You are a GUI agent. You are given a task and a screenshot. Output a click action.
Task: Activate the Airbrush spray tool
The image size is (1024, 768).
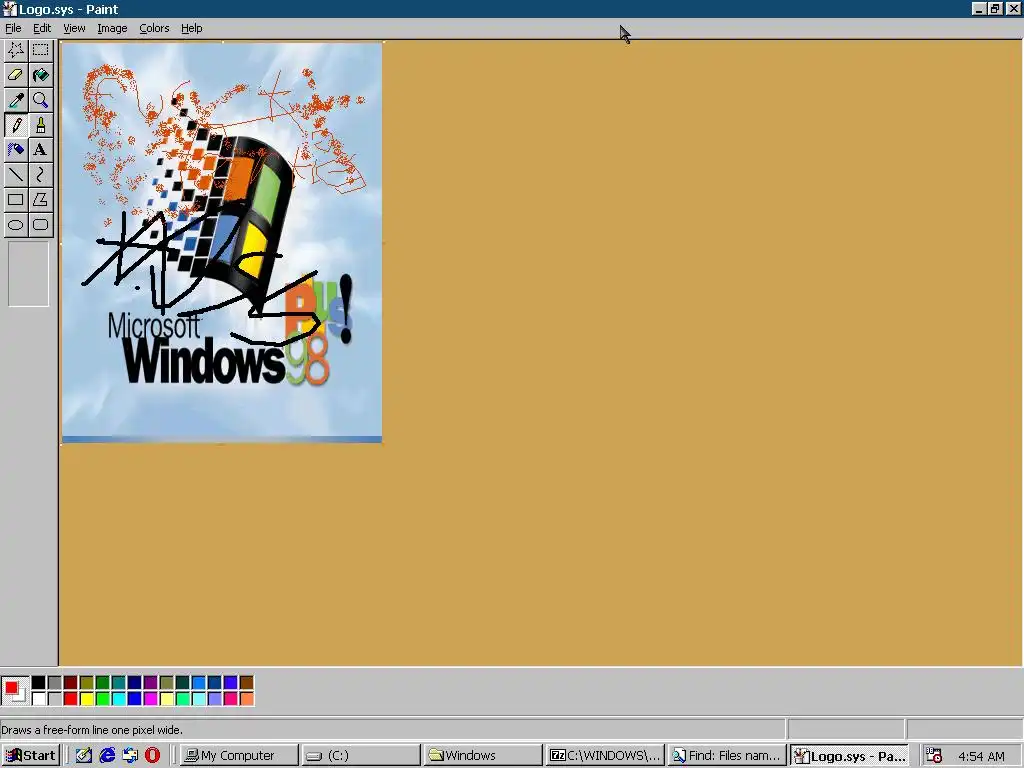tap(16, 150)
